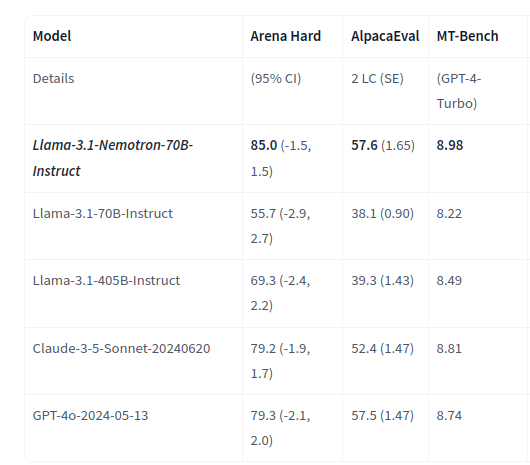The image size is (530, 465).
Task: Click the Model column header
Action: pyautogui.click(x=52, y=36)
